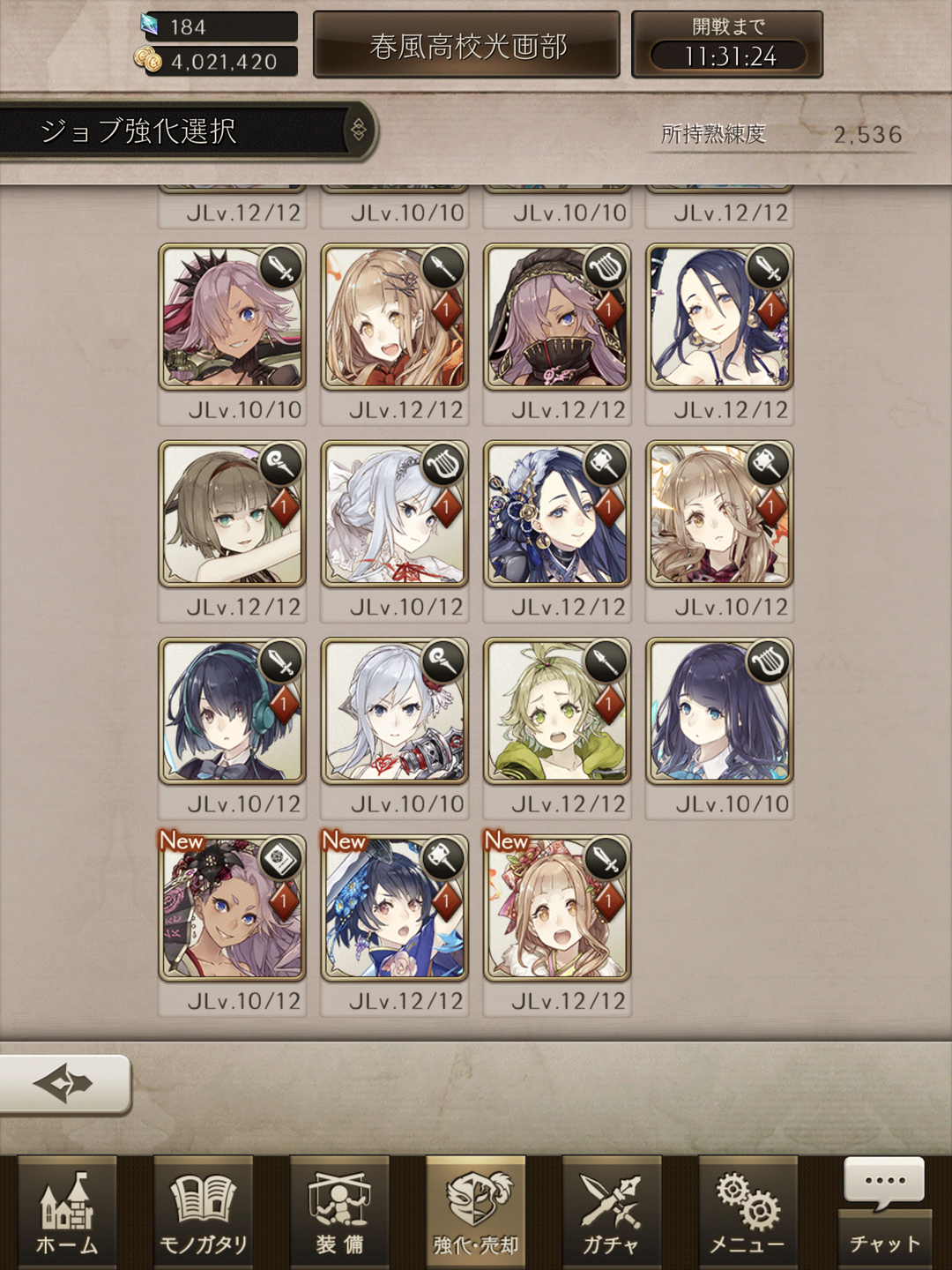This screenshot has width=952, height=1270.
Task: Select harp-class dark blue haired character JLv.10/10
Action: 719,711
